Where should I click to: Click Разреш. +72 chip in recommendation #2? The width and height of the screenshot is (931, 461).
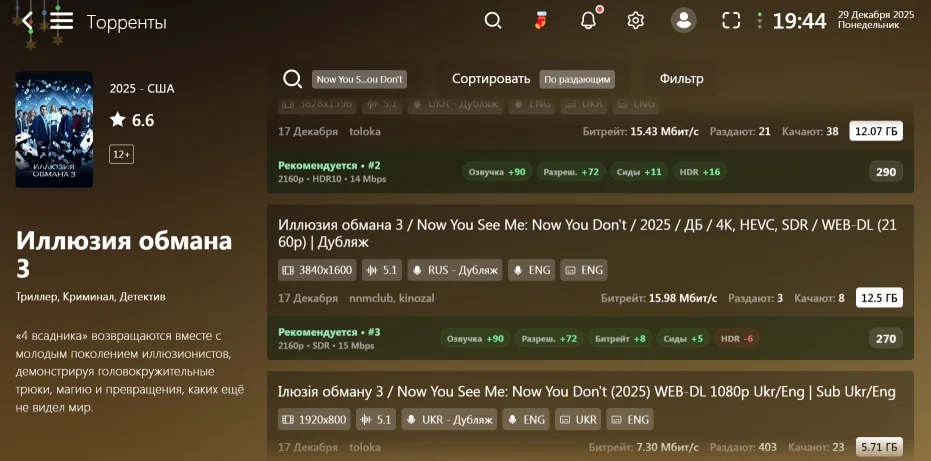coord(571,172)
